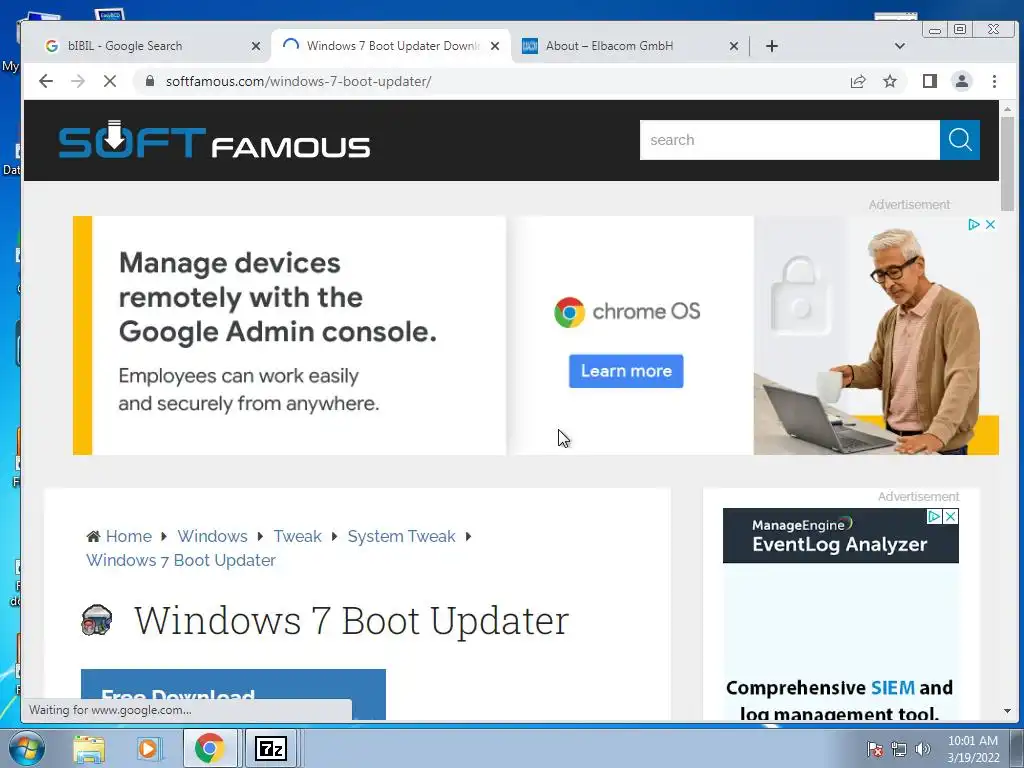Open a new tab with the plus icon

coord(771,46)
